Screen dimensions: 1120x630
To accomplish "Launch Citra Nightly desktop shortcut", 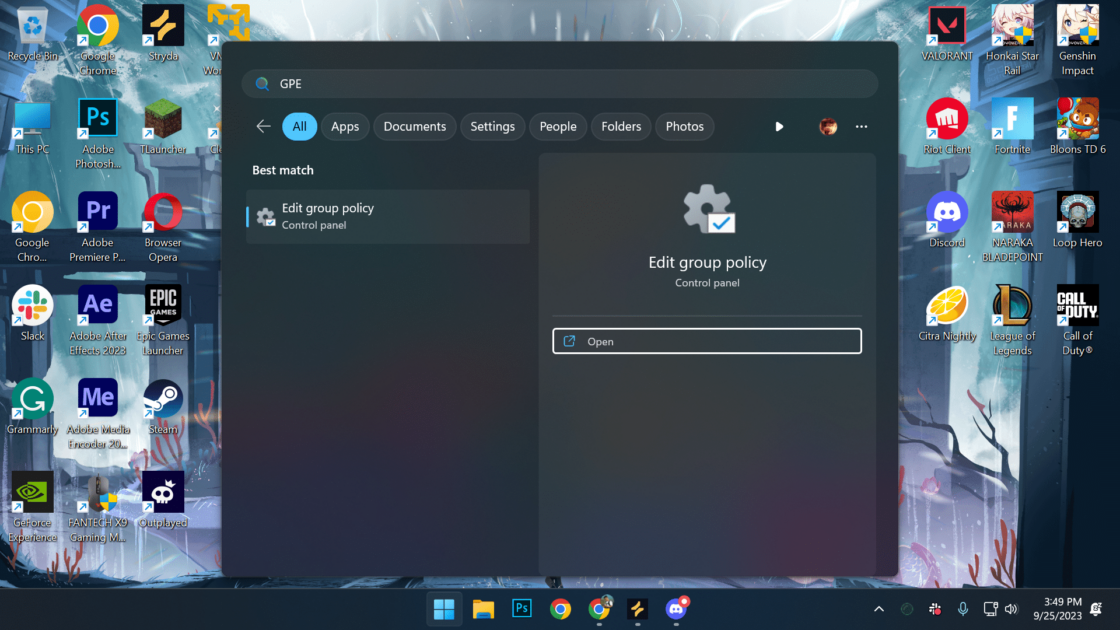I will (947, 314).
